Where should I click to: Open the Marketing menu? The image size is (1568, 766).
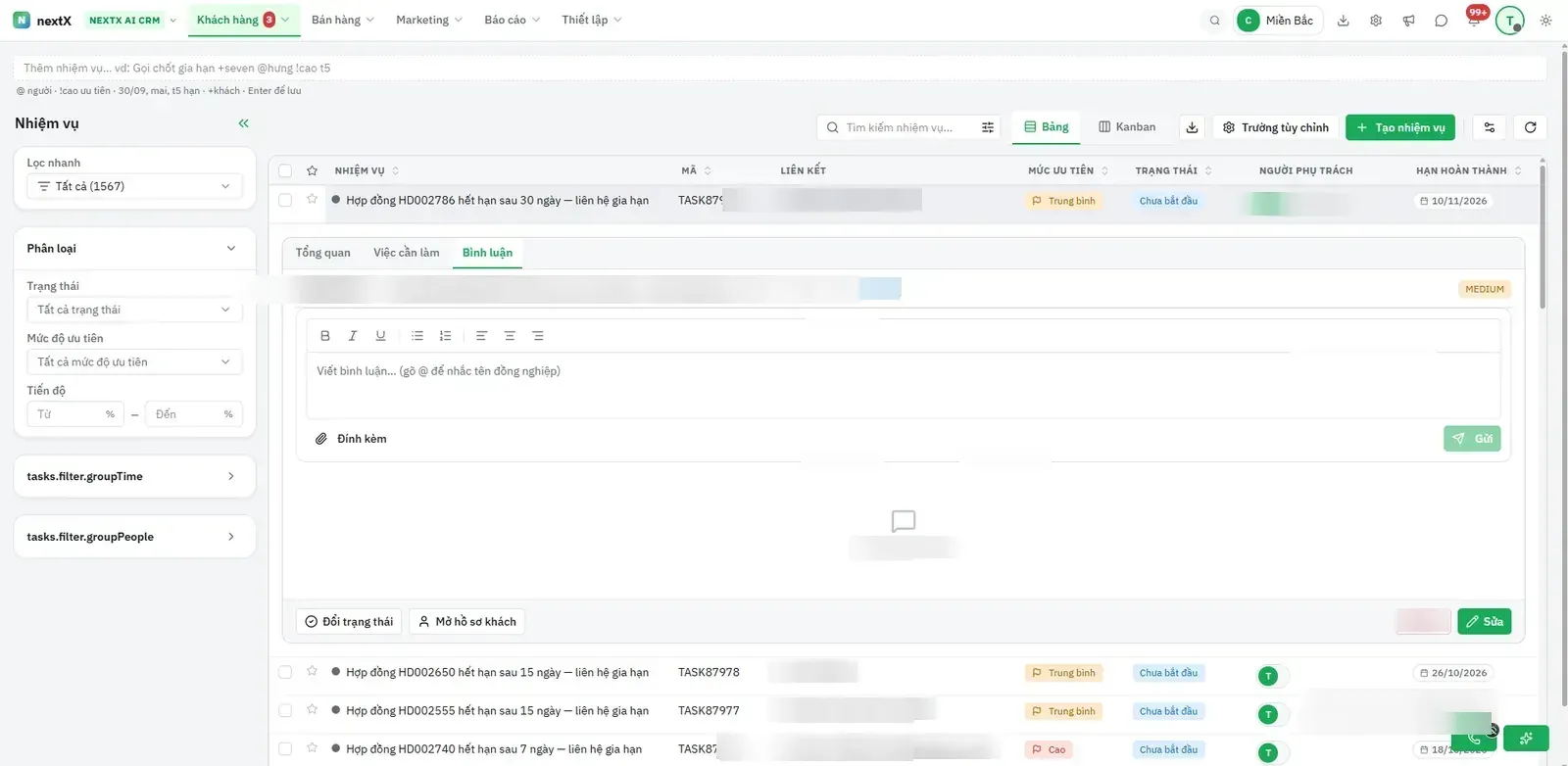(428, 21)
